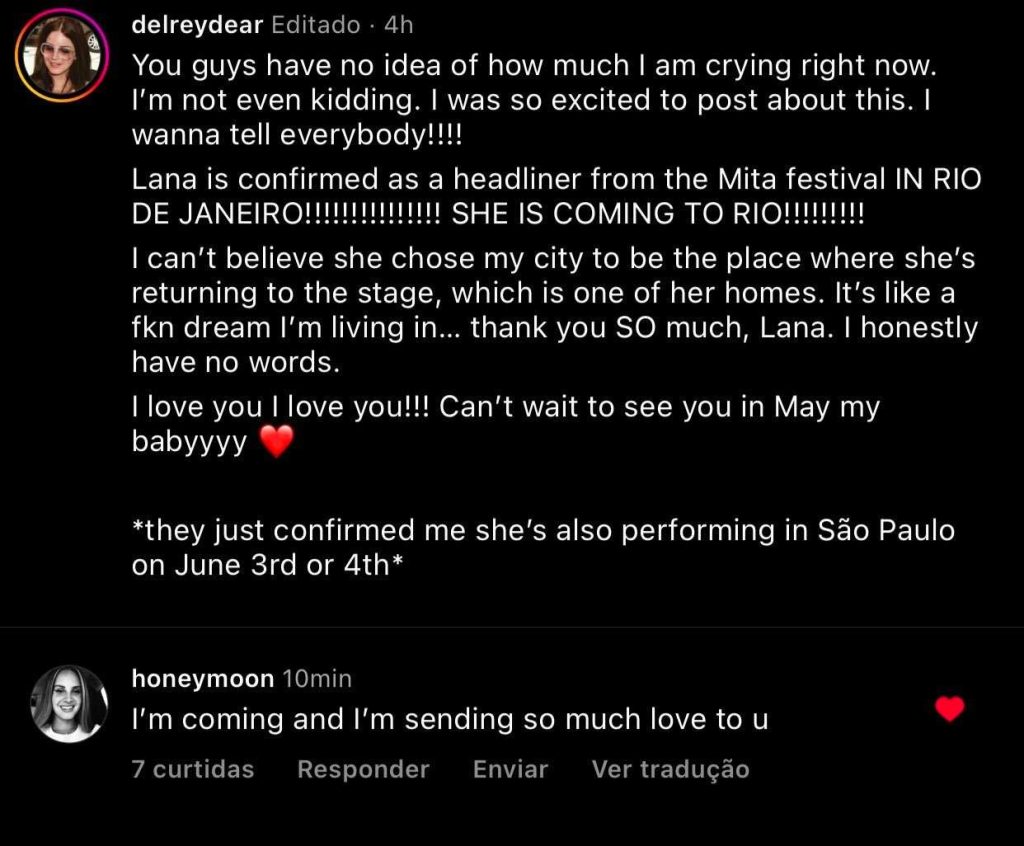Viewport: 1024px width, 846px height.
Task: Click the São Paulo June note
Action: pyautogui.click(x=543, y=547)
